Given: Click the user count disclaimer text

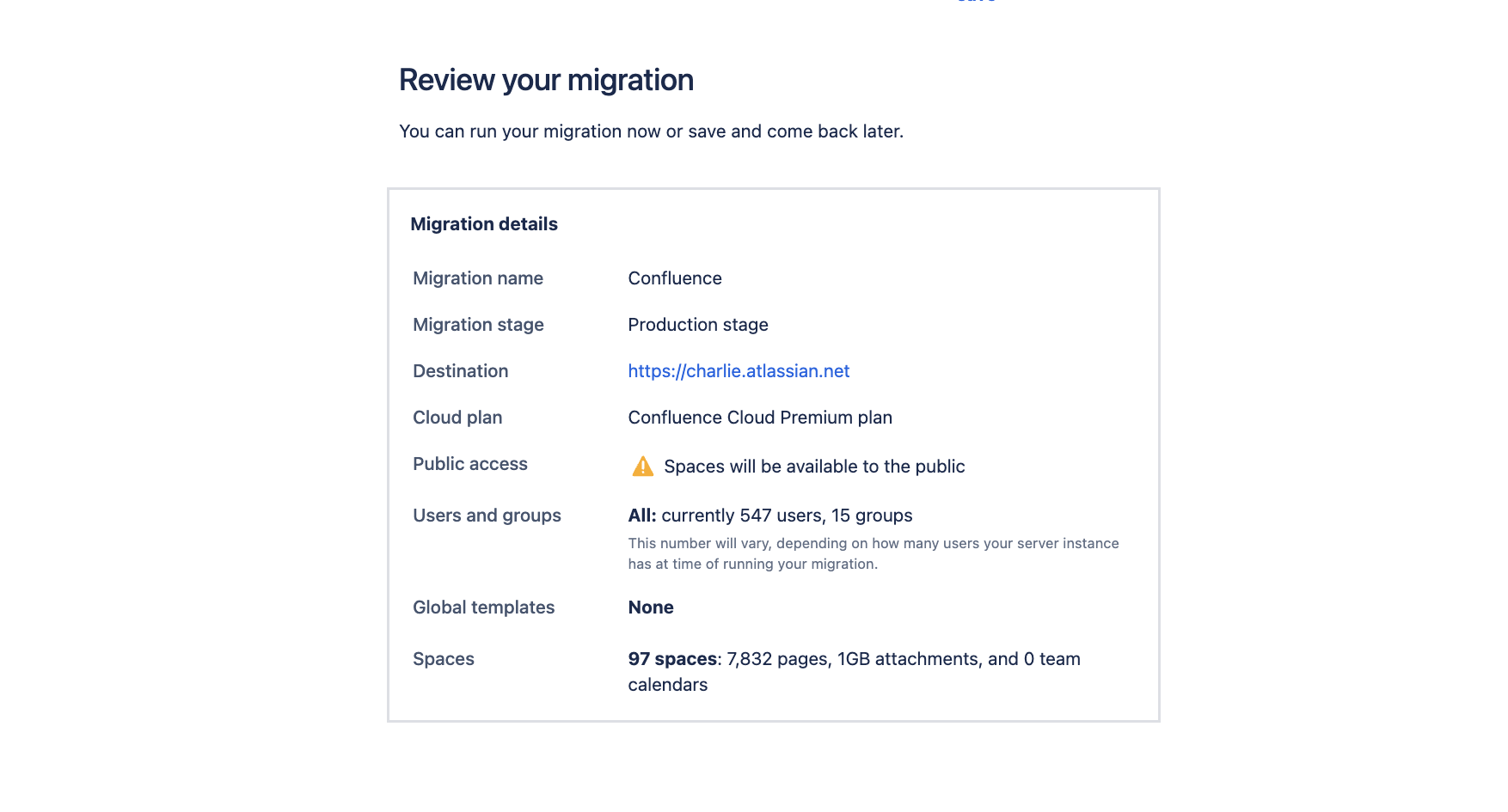Looking at the screenshot, I should (x=874, y=553).
